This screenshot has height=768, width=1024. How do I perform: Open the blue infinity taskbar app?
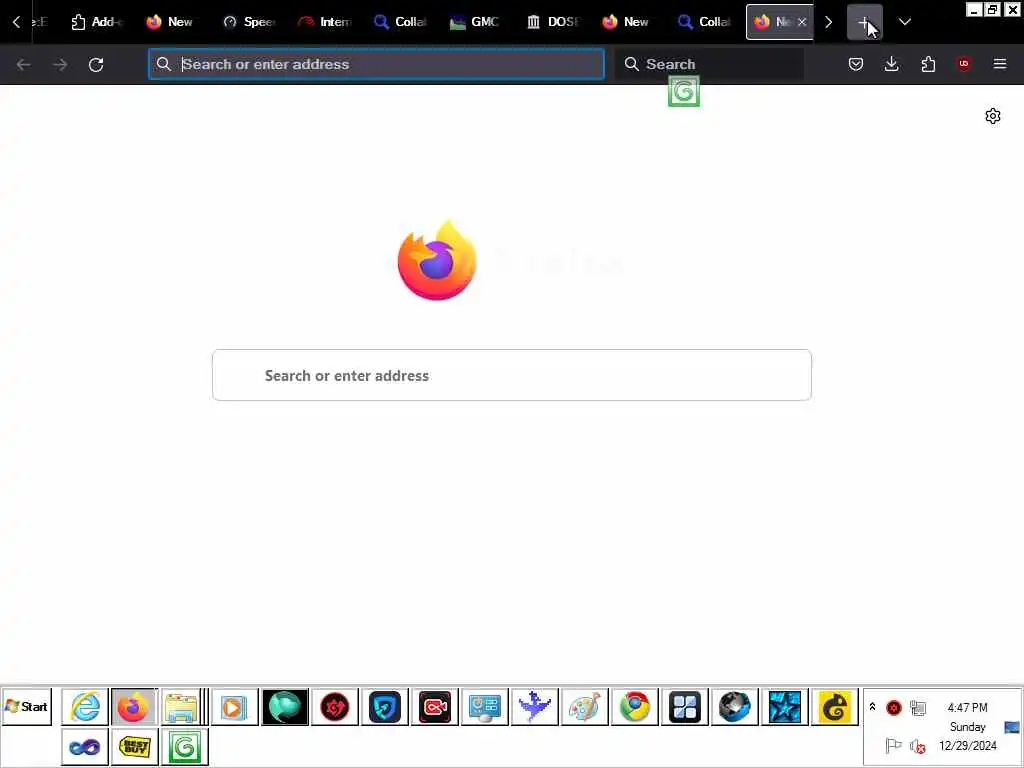tap(85, 746)
